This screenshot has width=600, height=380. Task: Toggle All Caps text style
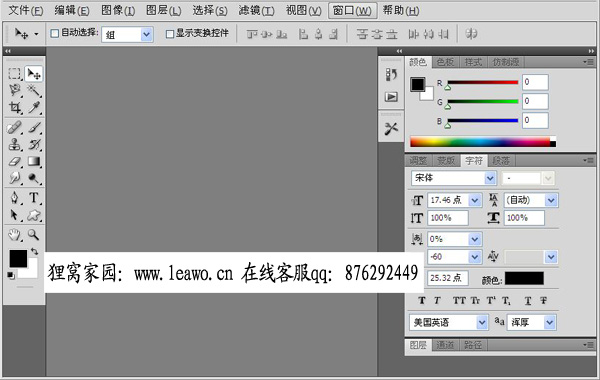(x=459, y=301)
